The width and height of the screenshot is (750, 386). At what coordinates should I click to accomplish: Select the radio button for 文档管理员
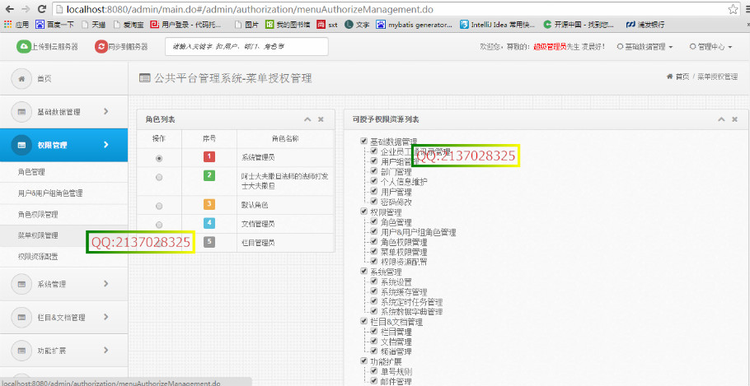click(x=159, y=224)
